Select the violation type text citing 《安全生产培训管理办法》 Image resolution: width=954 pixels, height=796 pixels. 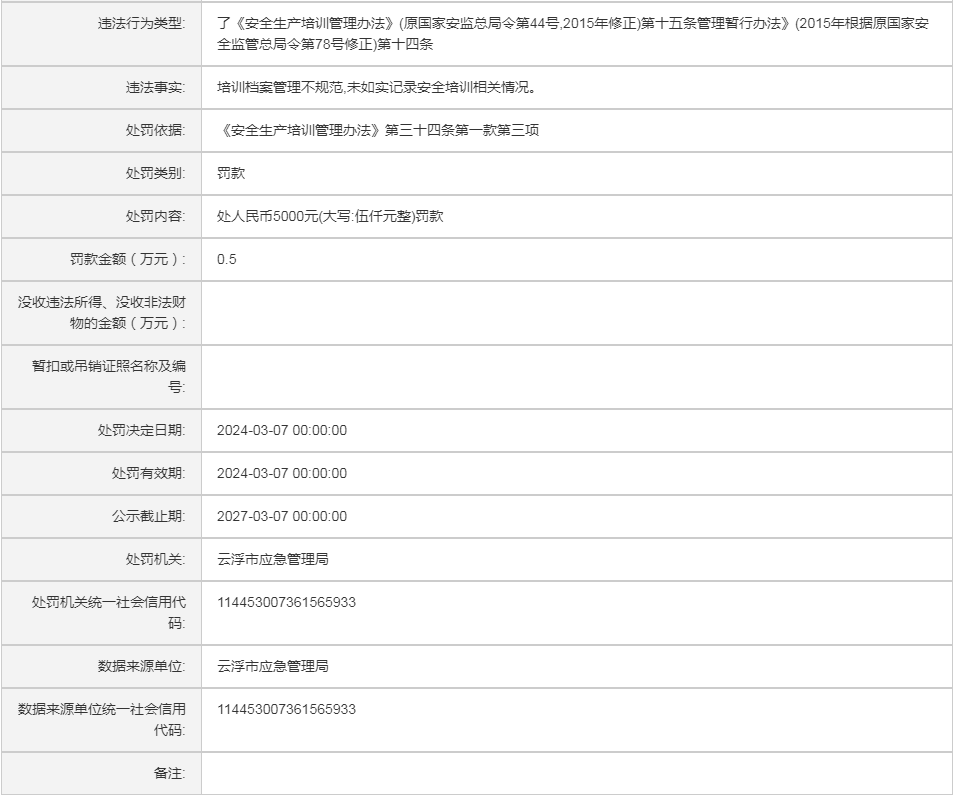pos(572,33)
